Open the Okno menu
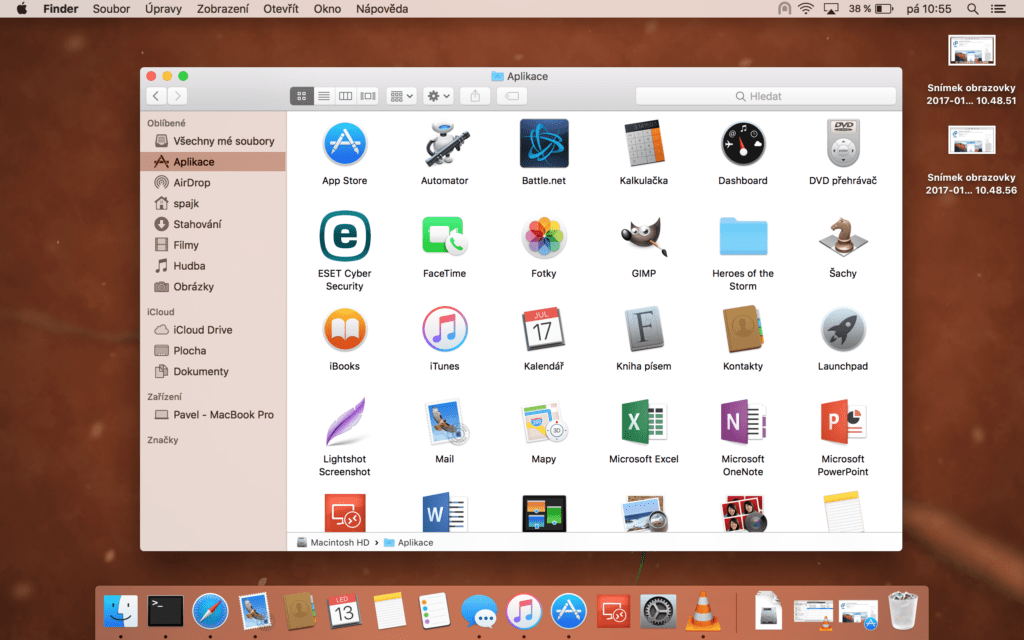1024x640 pixels. tap(327, 8)
